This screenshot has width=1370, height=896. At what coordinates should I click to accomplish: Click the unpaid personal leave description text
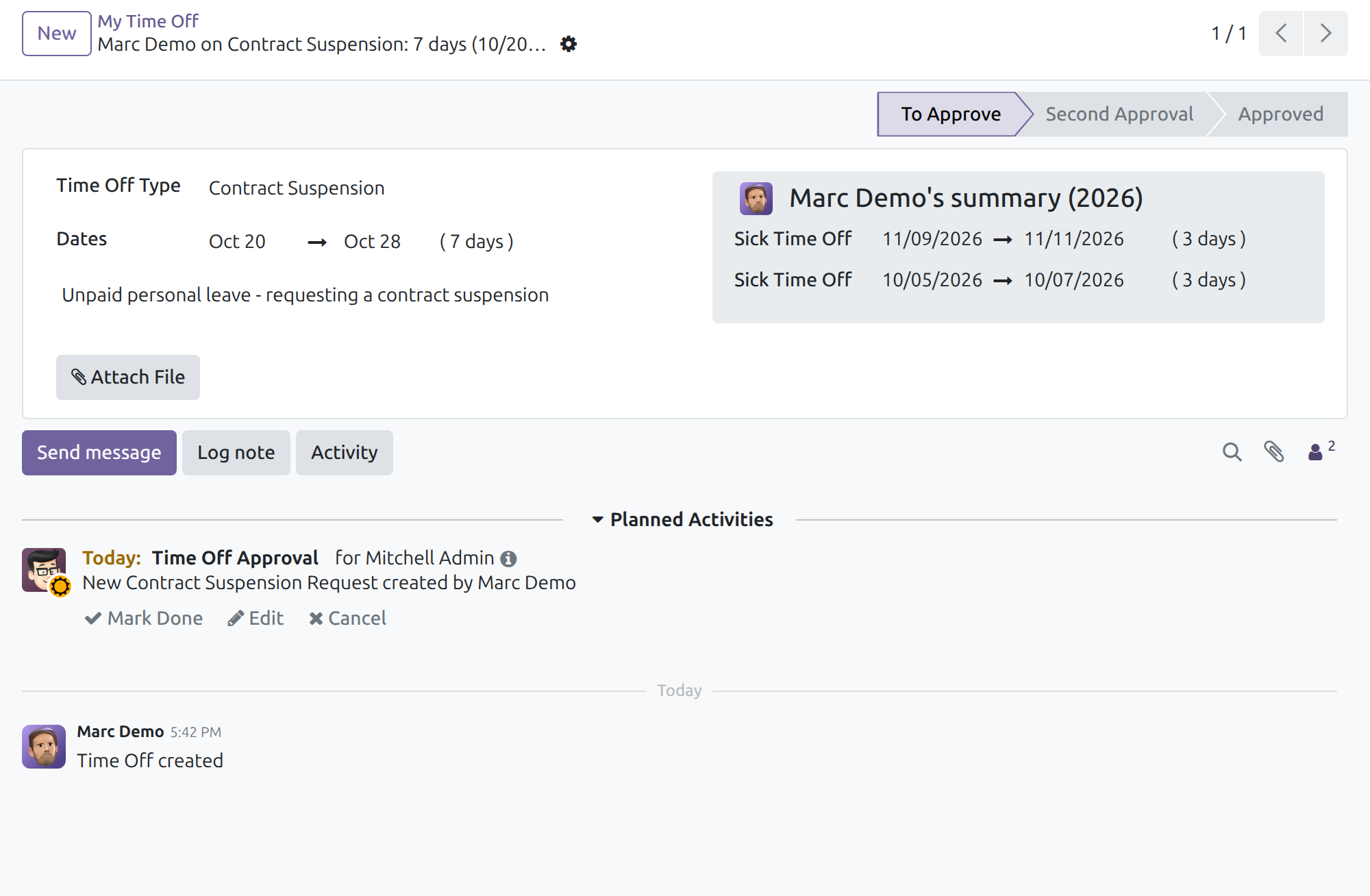click(x=306, y=295)
